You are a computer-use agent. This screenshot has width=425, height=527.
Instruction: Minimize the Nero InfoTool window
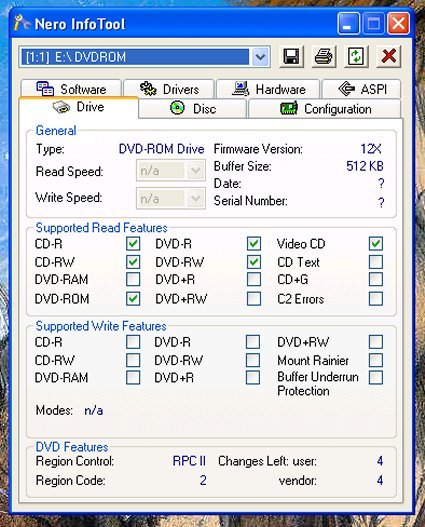tap(348, 24)
